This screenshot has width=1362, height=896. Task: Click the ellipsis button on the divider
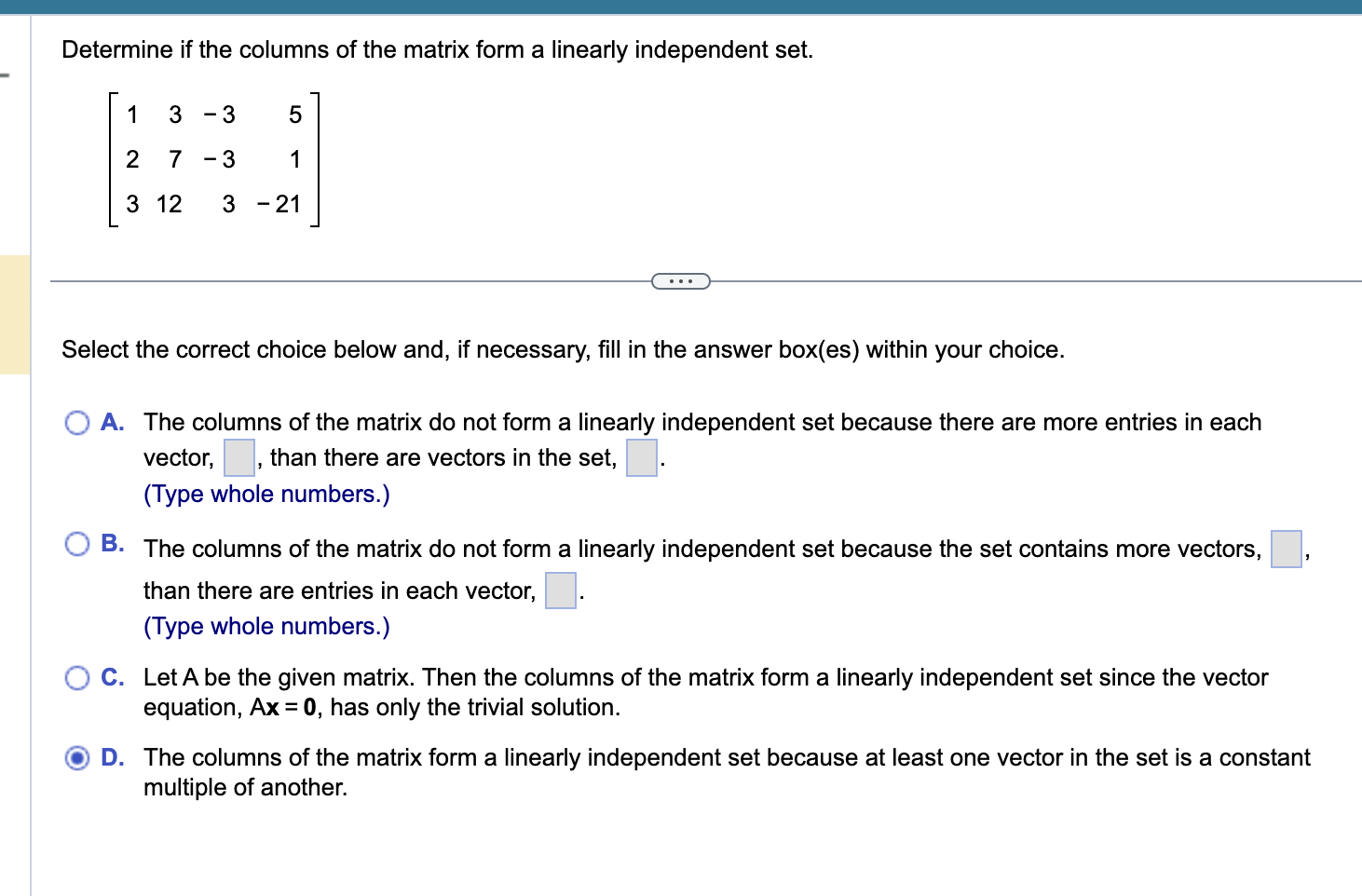point(680,280)
